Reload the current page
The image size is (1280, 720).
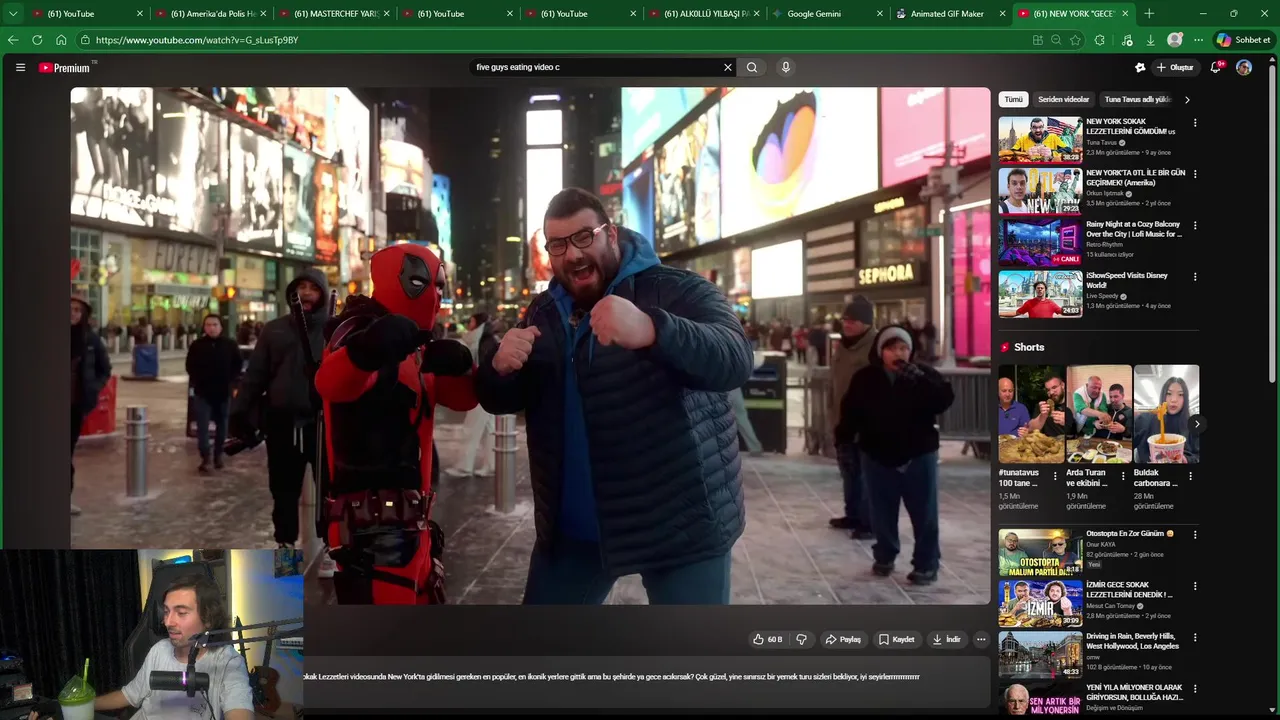coord(37,40)
